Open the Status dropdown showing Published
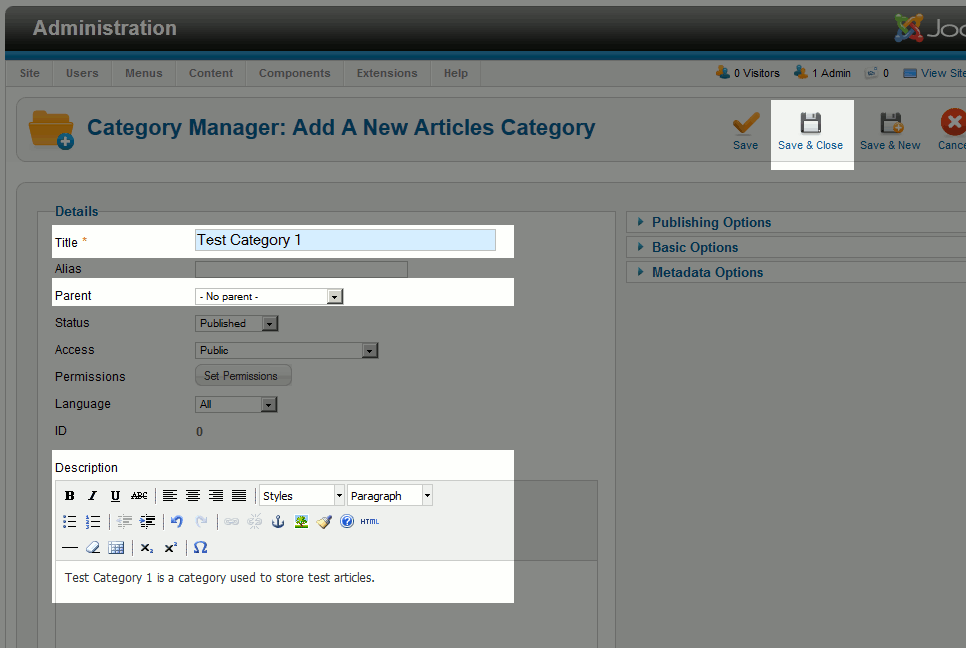The image size is (966, 648). (236, 324)
